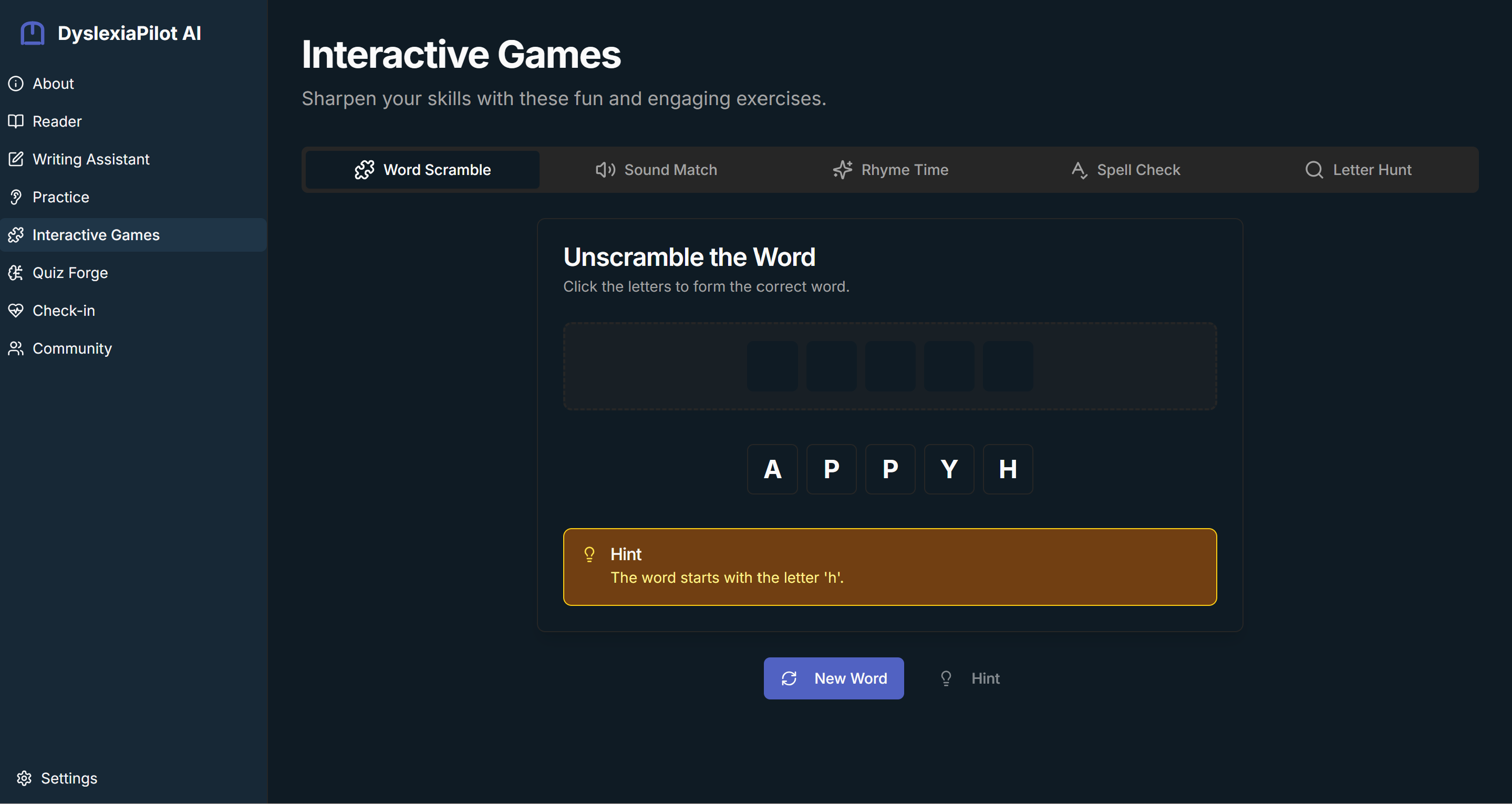Pick the letter tile A
This screenshot has width=1512, height=804.
[772, 469]
